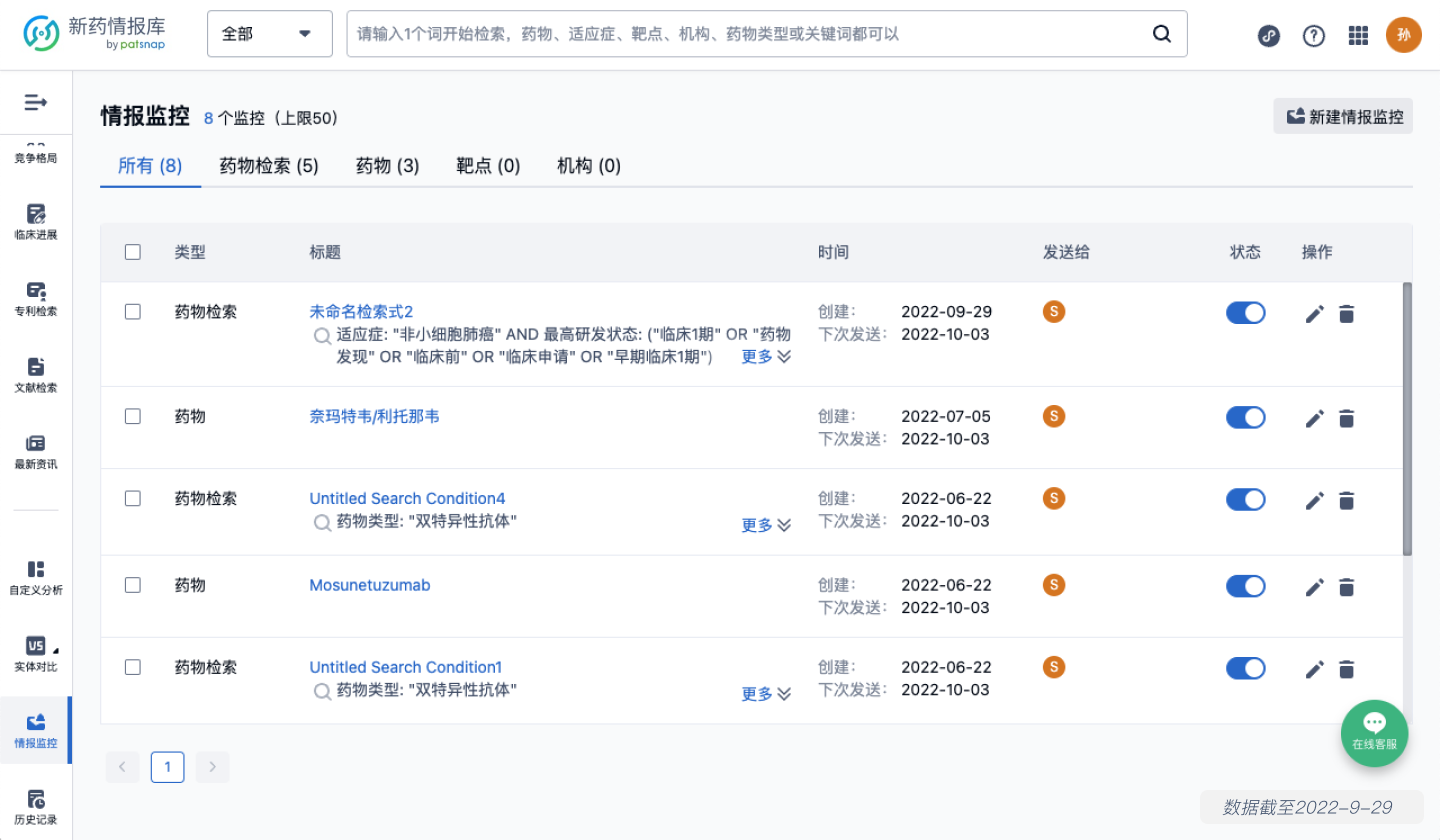Delete Untitled Search Condition1 monitor

pyautogui.click(x=1347, y=669)
